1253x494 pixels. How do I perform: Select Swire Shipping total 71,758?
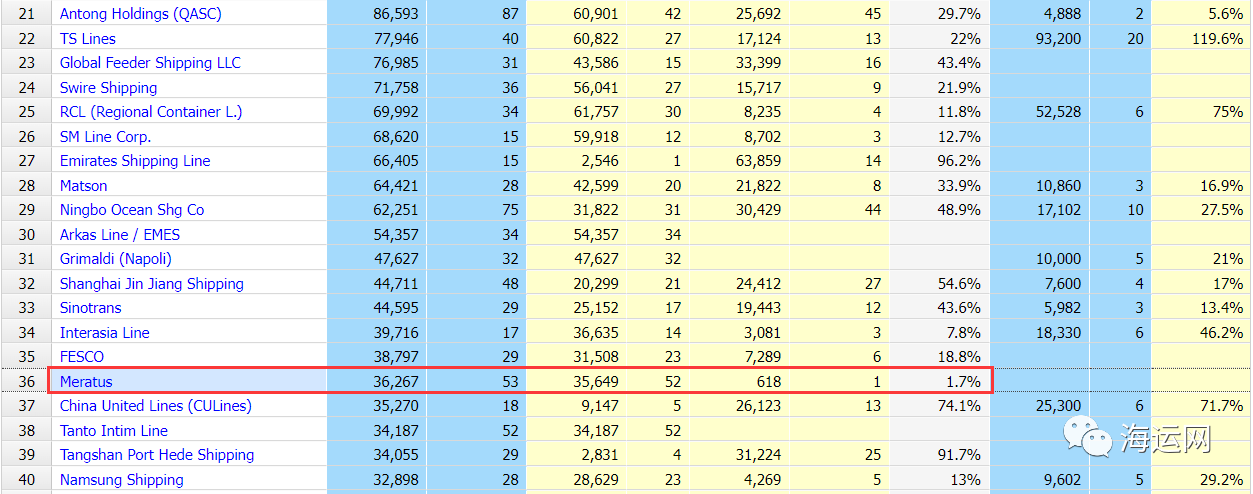coord(395,88)
